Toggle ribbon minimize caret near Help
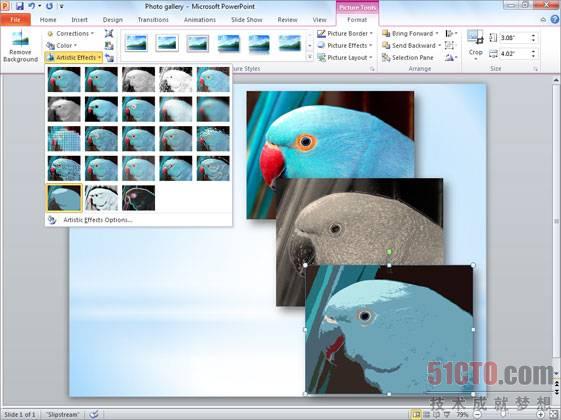561x420 pixels. pyautogui.click(x=543, y=20)
